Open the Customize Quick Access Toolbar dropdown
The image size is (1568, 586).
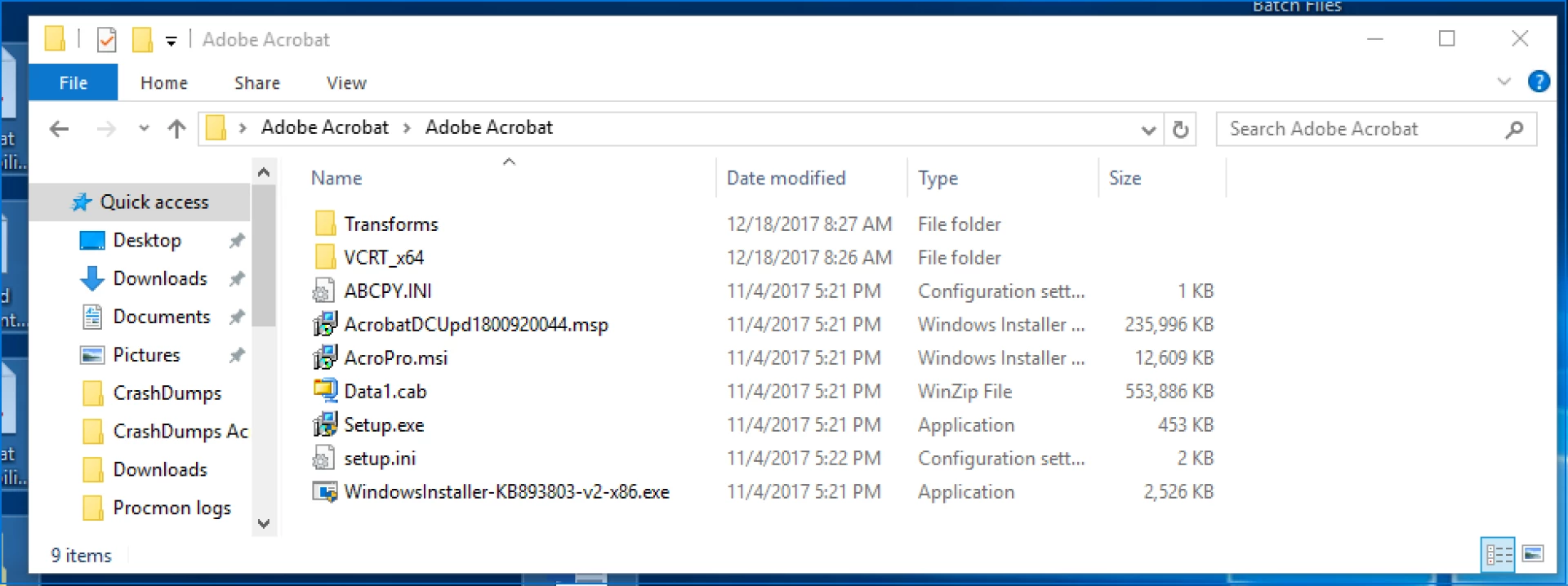tap(171, 41)
